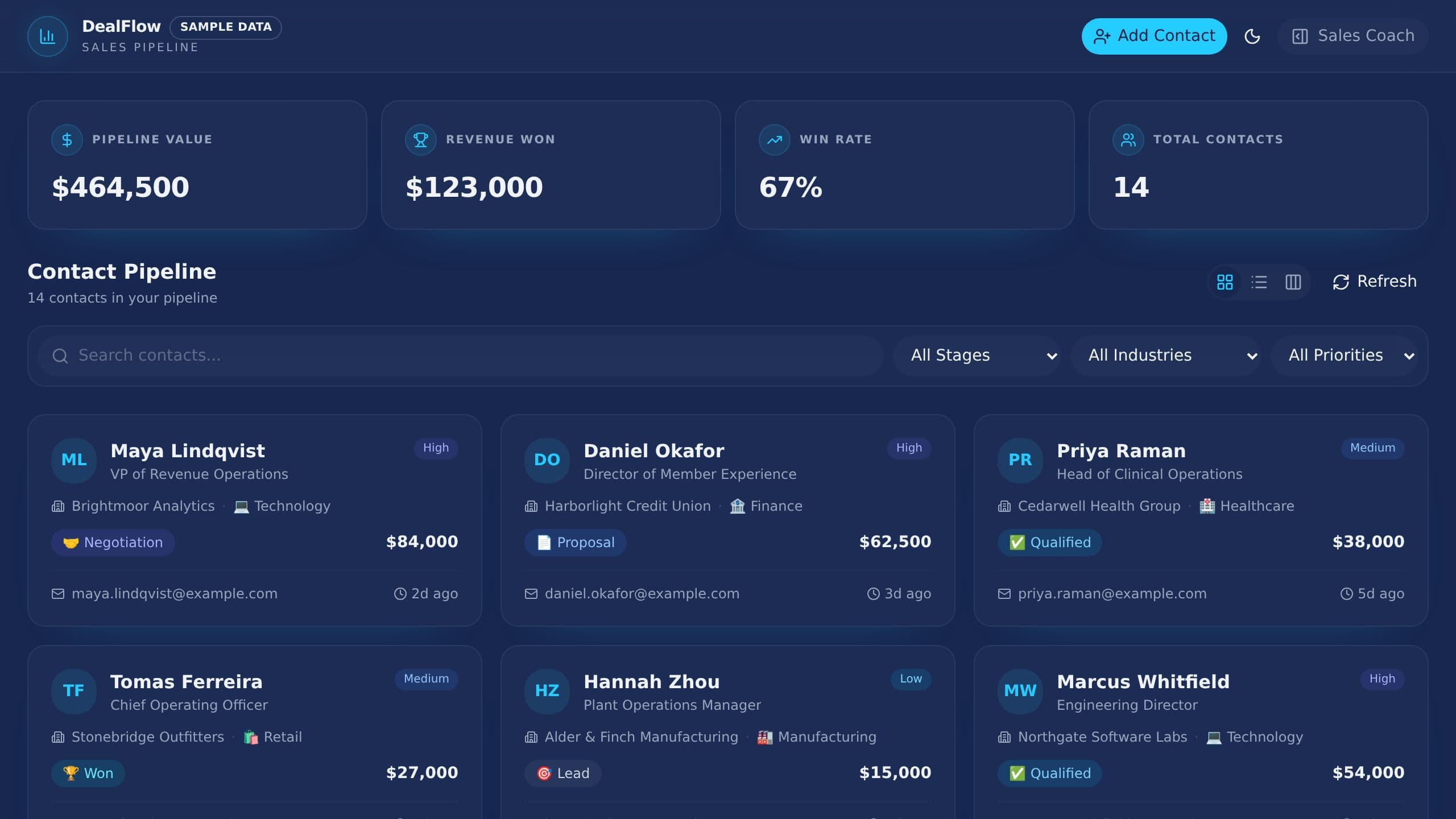Click the $62,500 deal value
Viewport: 1456px width, 819px height.
[x=895, y=542]
